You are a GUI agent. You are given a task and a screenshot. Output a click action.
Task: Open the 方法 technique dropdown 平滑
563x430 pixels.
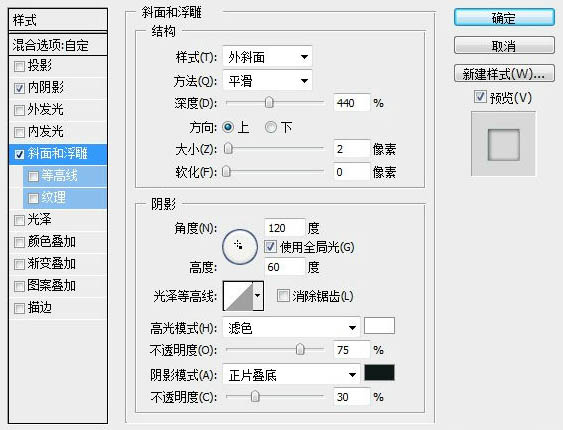tap(267, 80)
